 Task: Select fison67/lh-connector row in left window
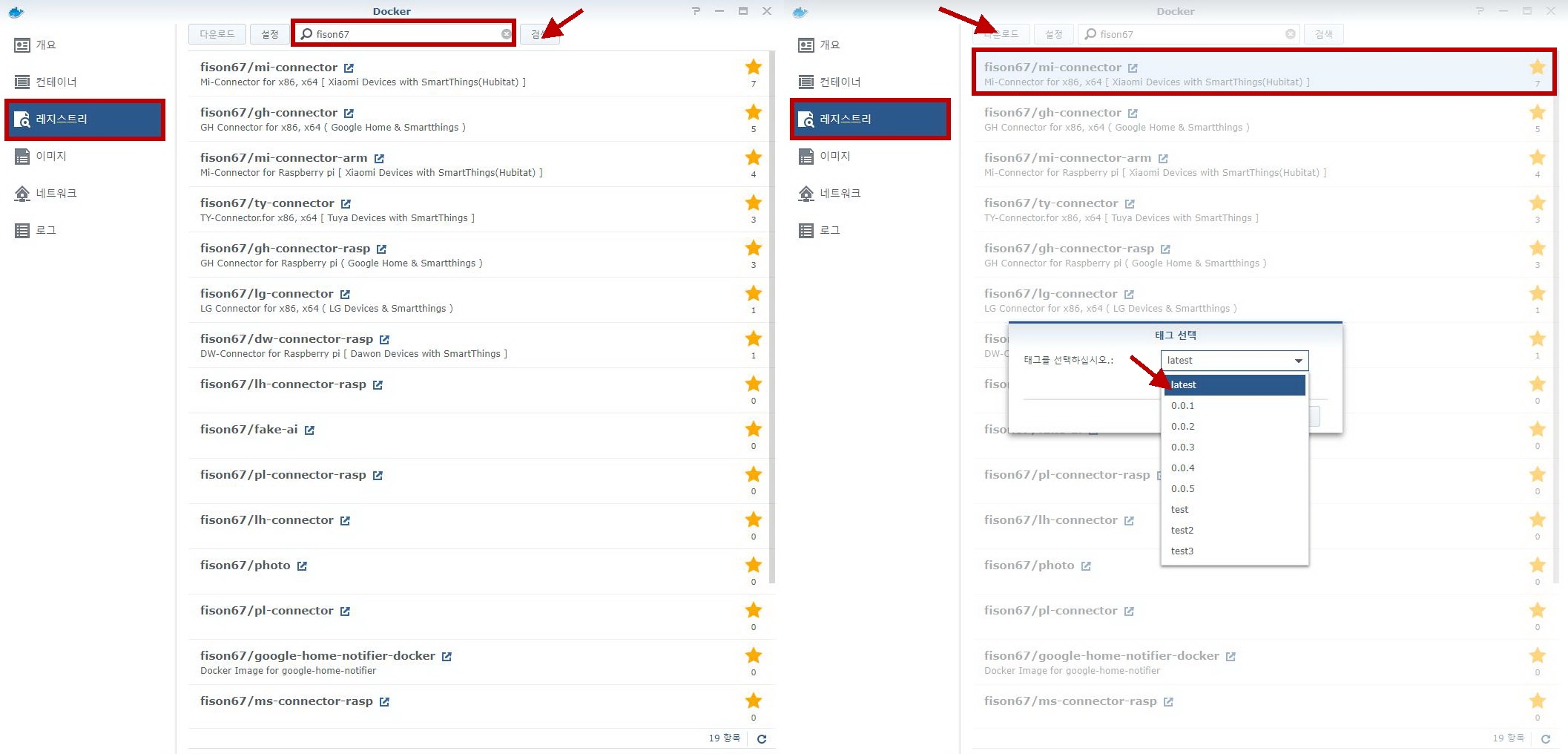pyautogui.click(x=478, y=526)
